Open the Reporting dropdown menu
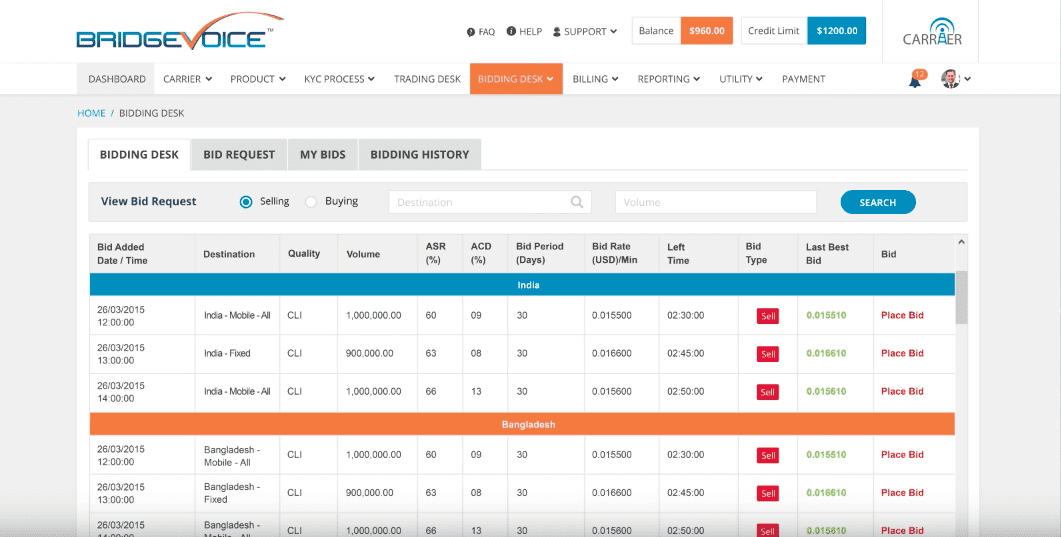The width and height of the screenshot is (1061, 537). coord(669,79)
